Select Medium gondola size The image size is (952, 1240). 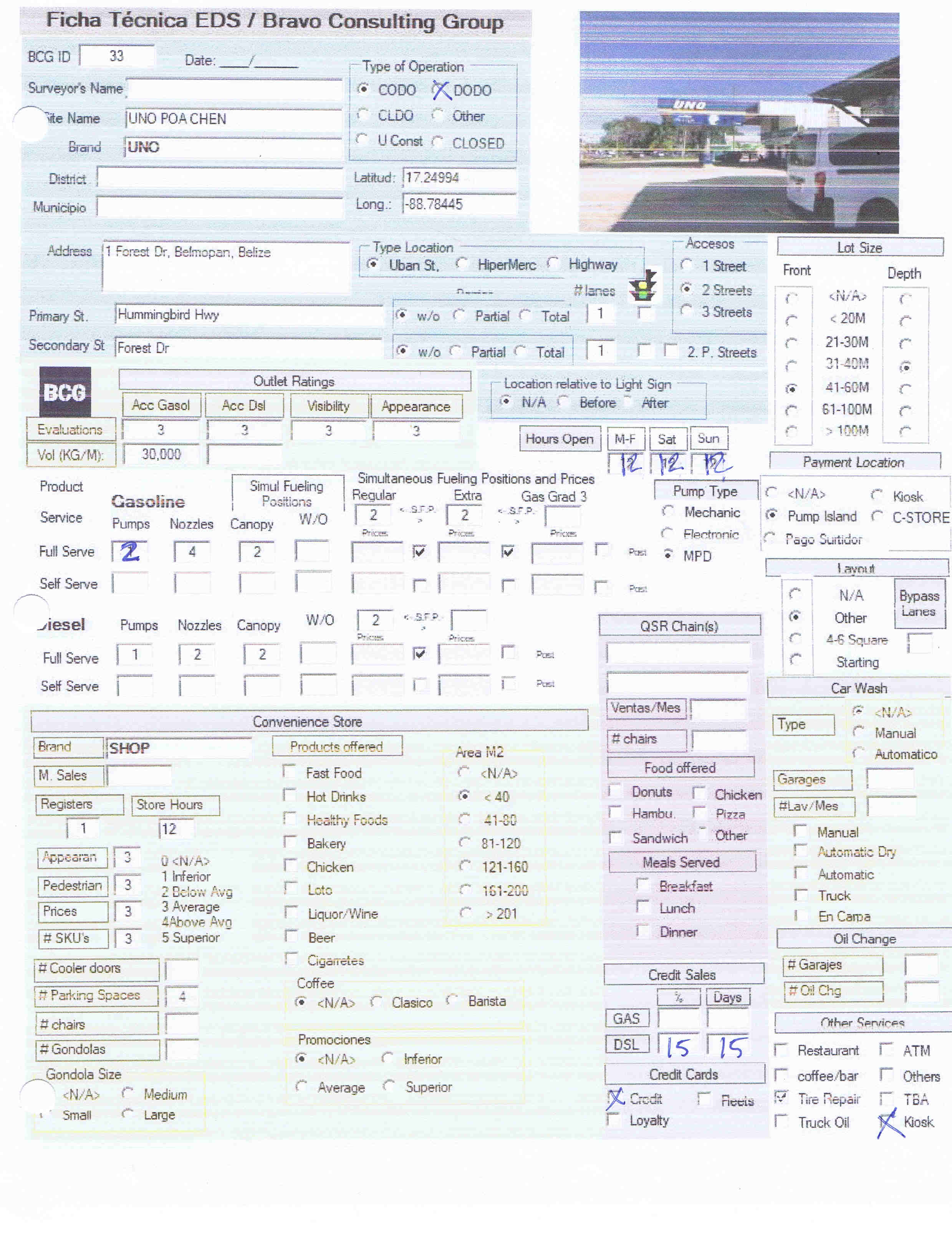127,1093
